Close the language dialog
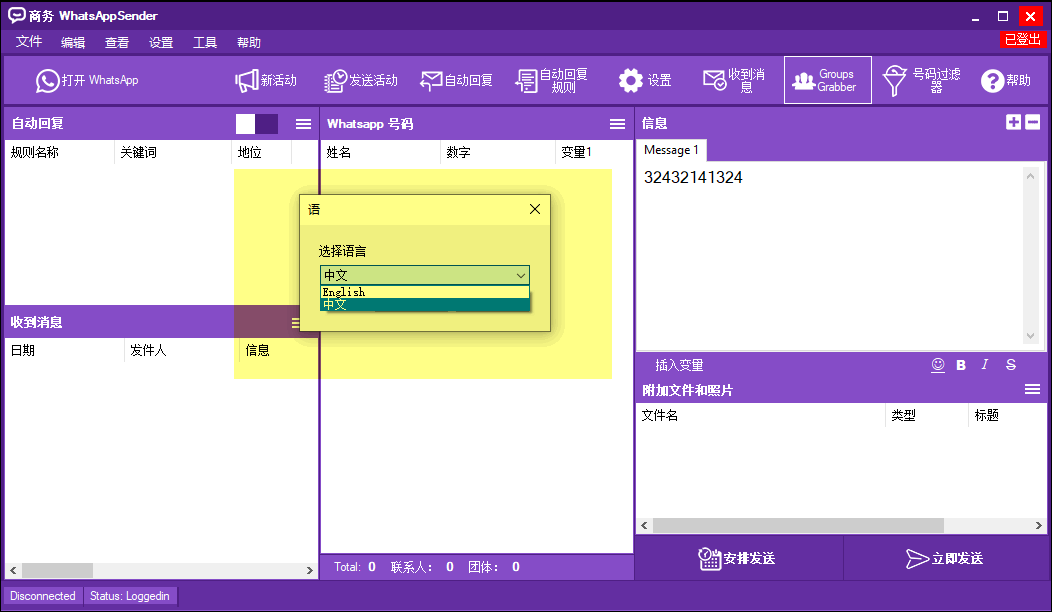 535,209
